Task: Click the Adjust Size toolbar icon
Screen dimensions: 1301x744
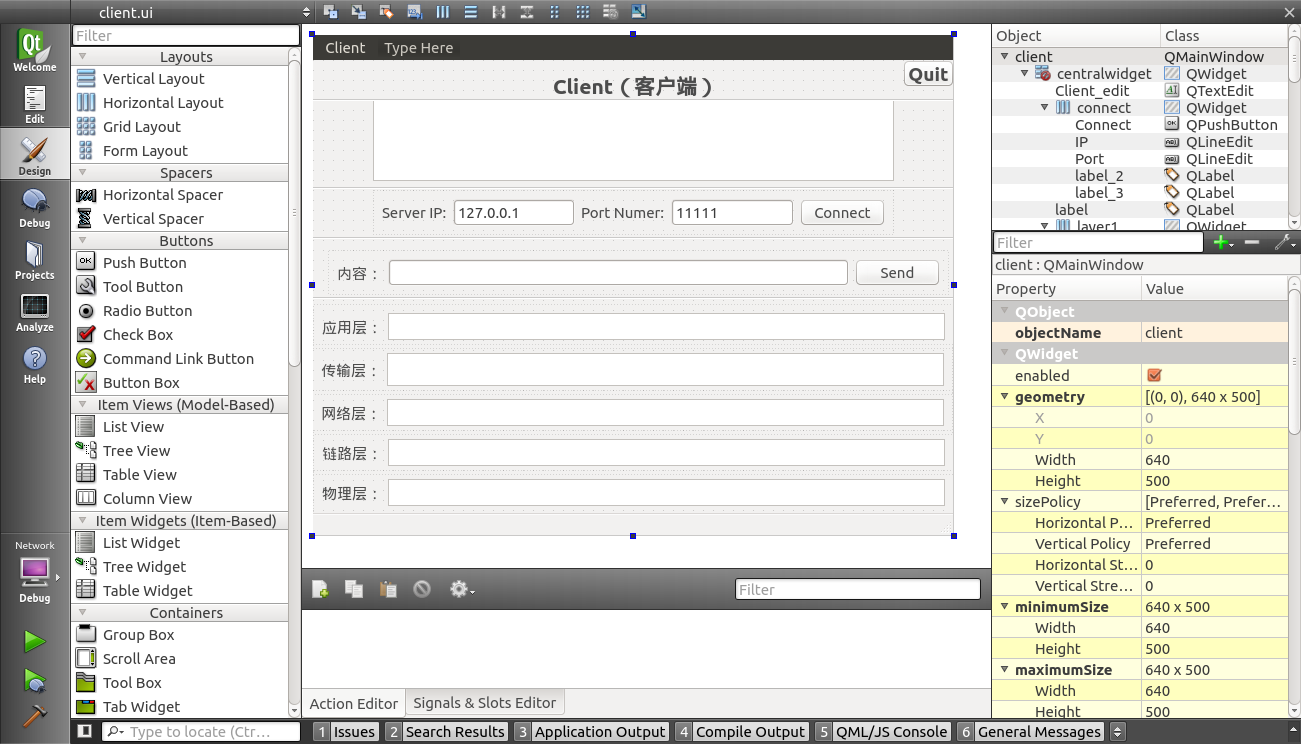Action: [x=638, y=11]
